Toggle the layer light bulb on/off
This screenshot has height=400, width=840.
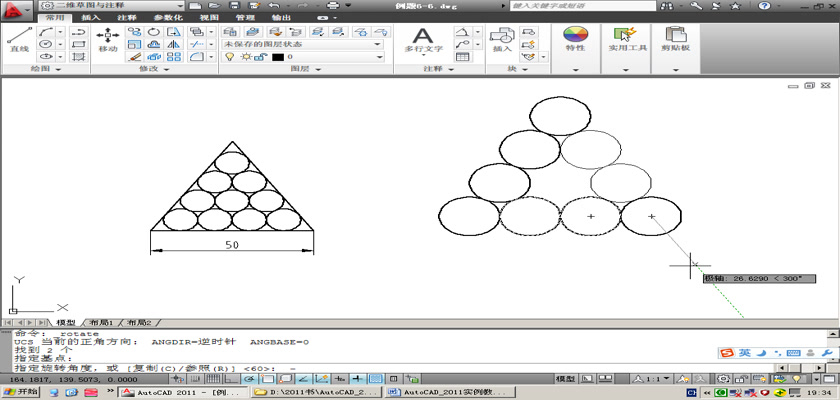click(x=229, y=57)
